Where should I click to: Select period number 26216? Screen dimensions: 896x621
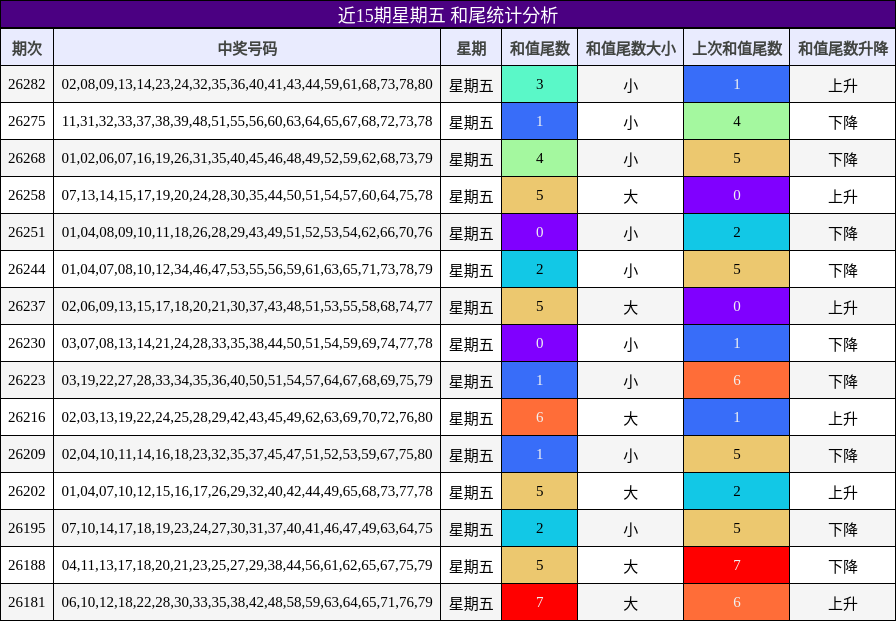pos(27,417)
